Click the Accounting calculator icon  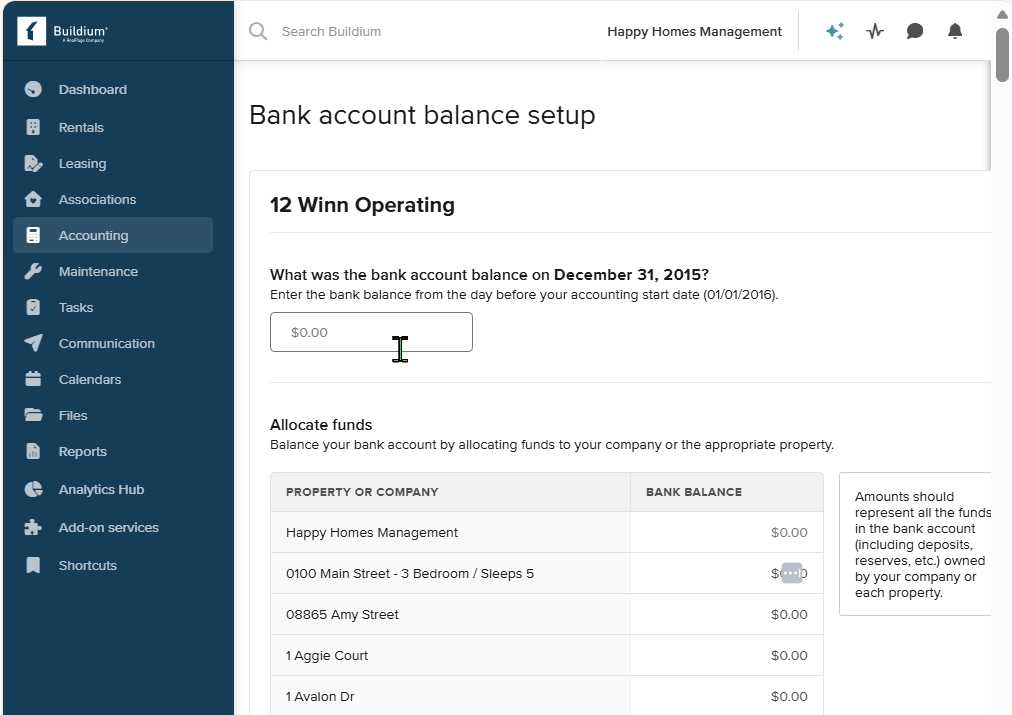tap(33, 235)
